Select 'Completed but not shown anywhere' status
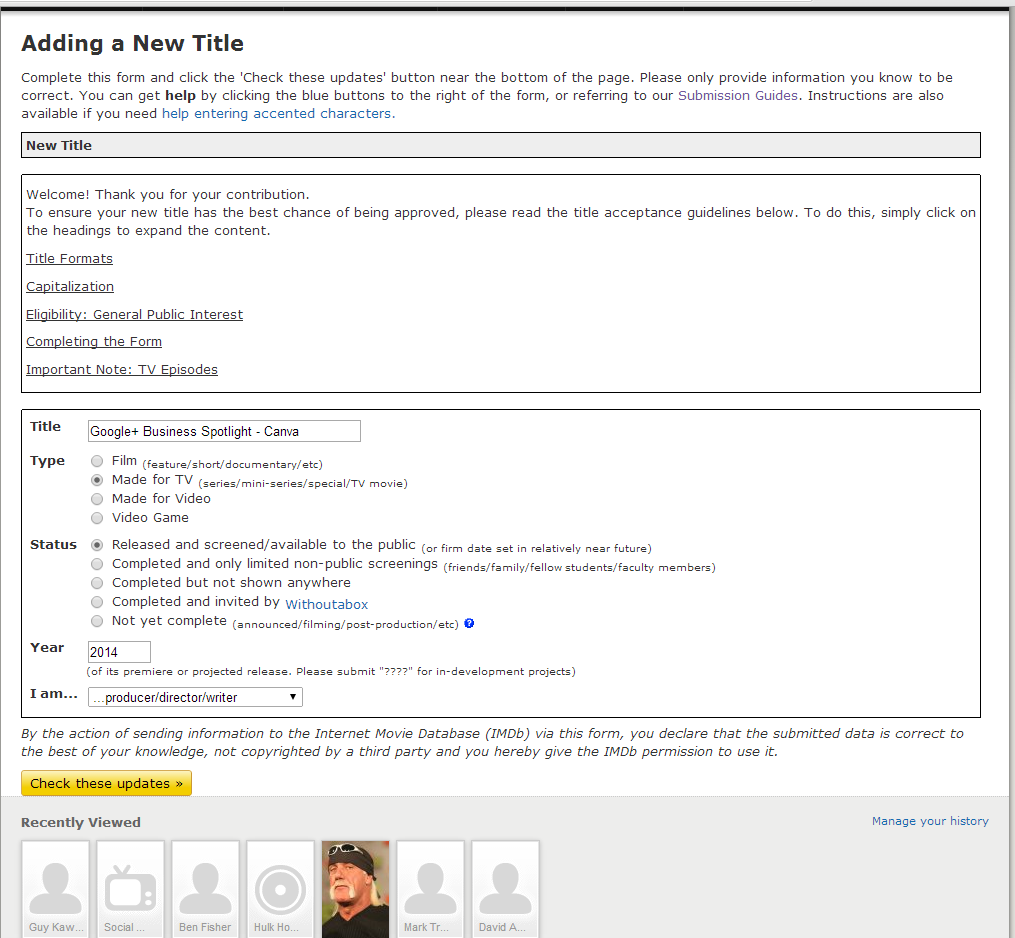The height and width of the screenshot is (938, 1015). (97, 583)
